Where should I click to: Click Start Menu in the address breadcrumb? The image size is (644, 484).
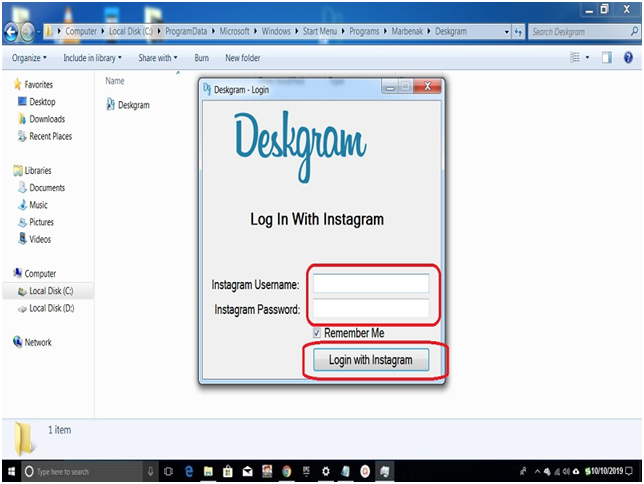(x=320, y=31)
